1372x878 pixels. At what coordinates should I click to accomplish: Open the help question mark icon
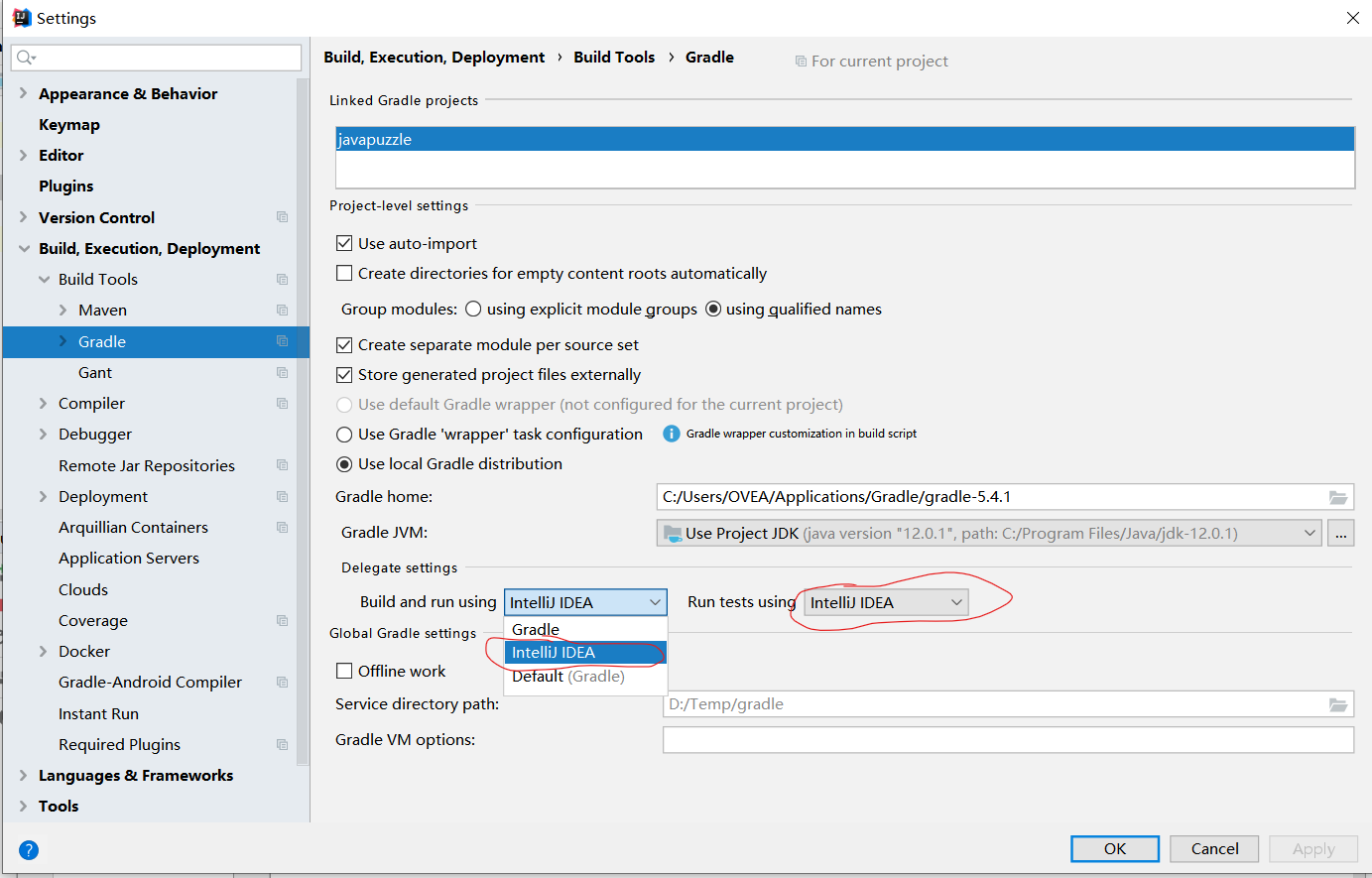coord(29,849)
